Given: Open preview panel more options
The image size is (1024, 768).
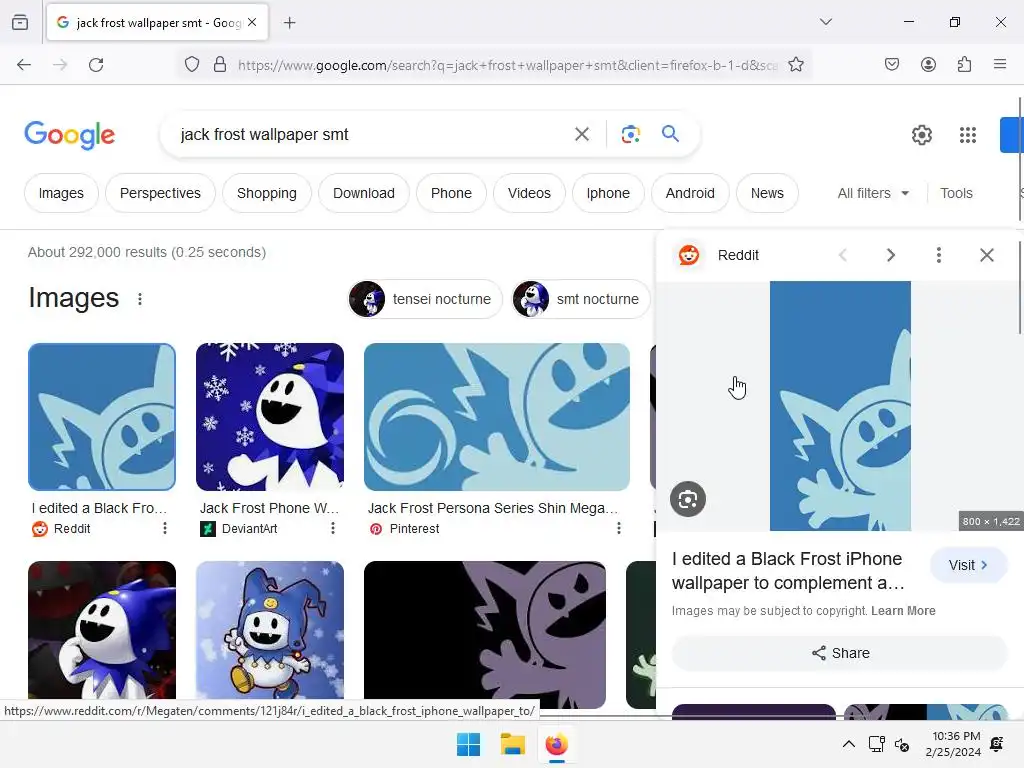Looking at the screenshot, I should pyautogui.click(x=938, y=255).
